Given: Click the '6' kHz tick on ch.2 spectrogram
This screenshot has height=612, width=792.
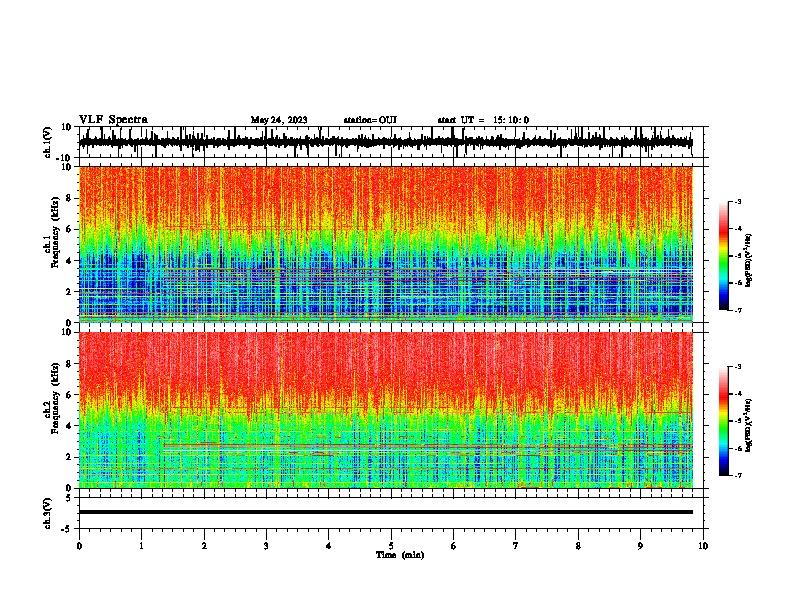Looking at the screenshot, I should point(70,395).
